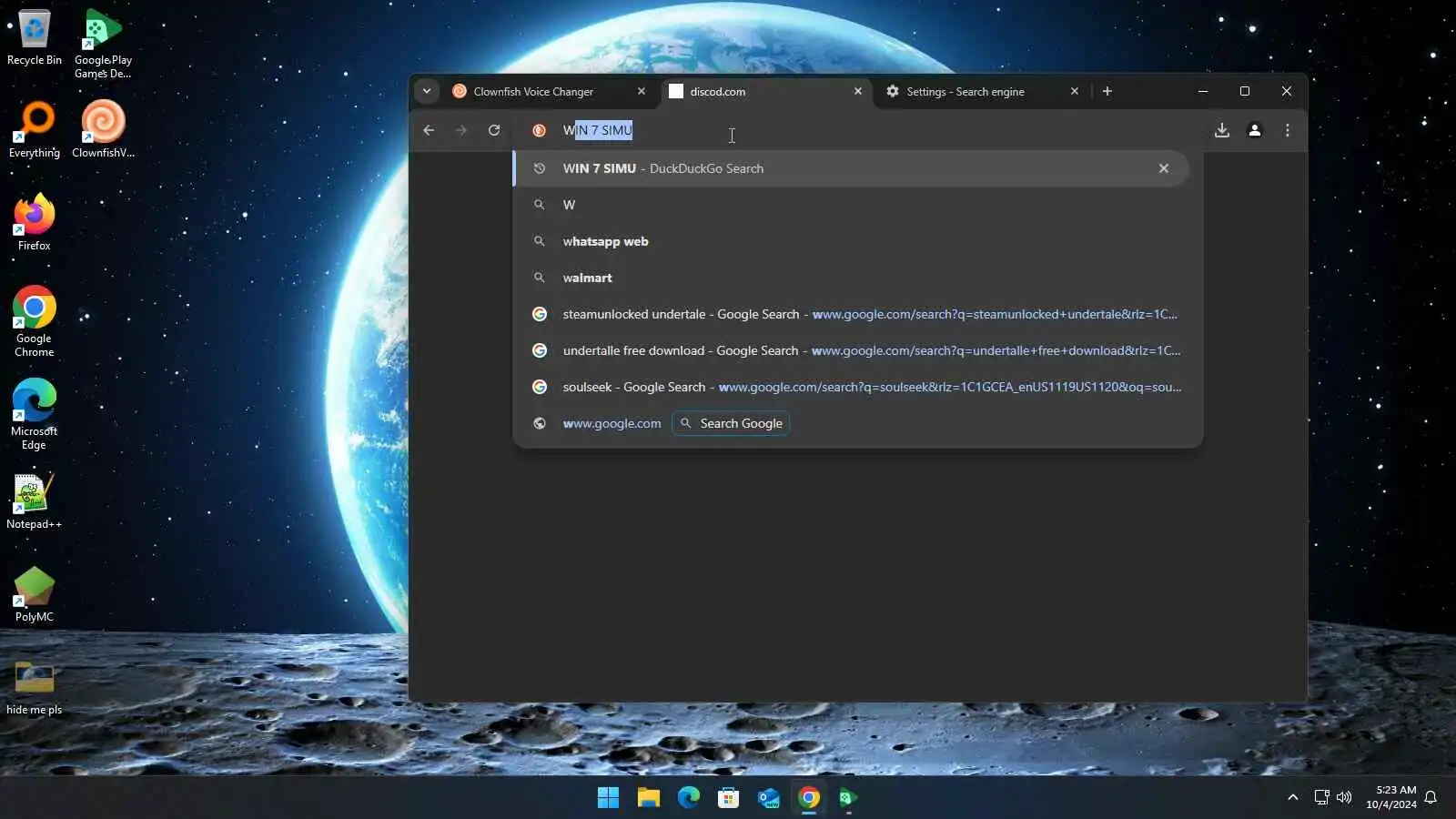Open the Windows Start menu
This screenshot has height=819, width=1456.
click(608, 798)
